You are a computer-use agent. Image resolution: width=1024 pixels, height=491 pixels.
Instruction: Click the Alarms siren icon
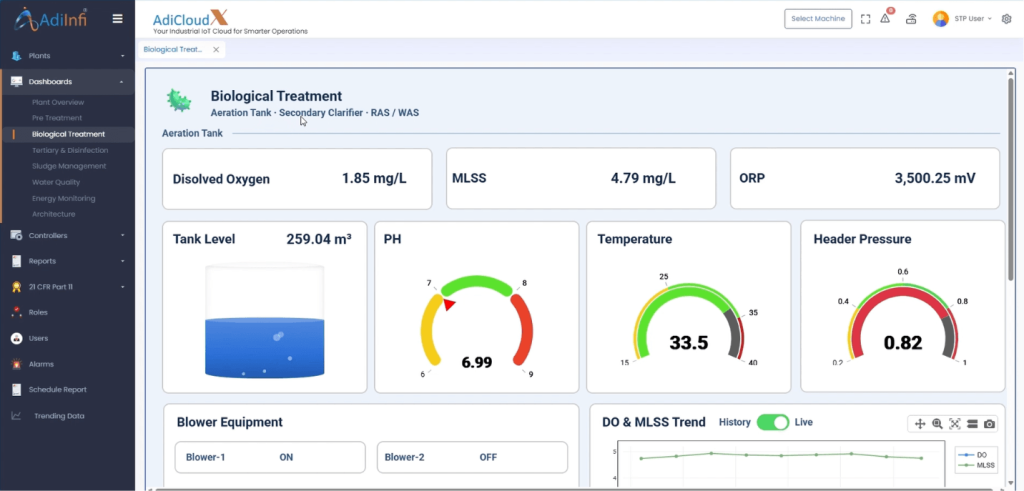pyautogui.click(x=16, y=364)
